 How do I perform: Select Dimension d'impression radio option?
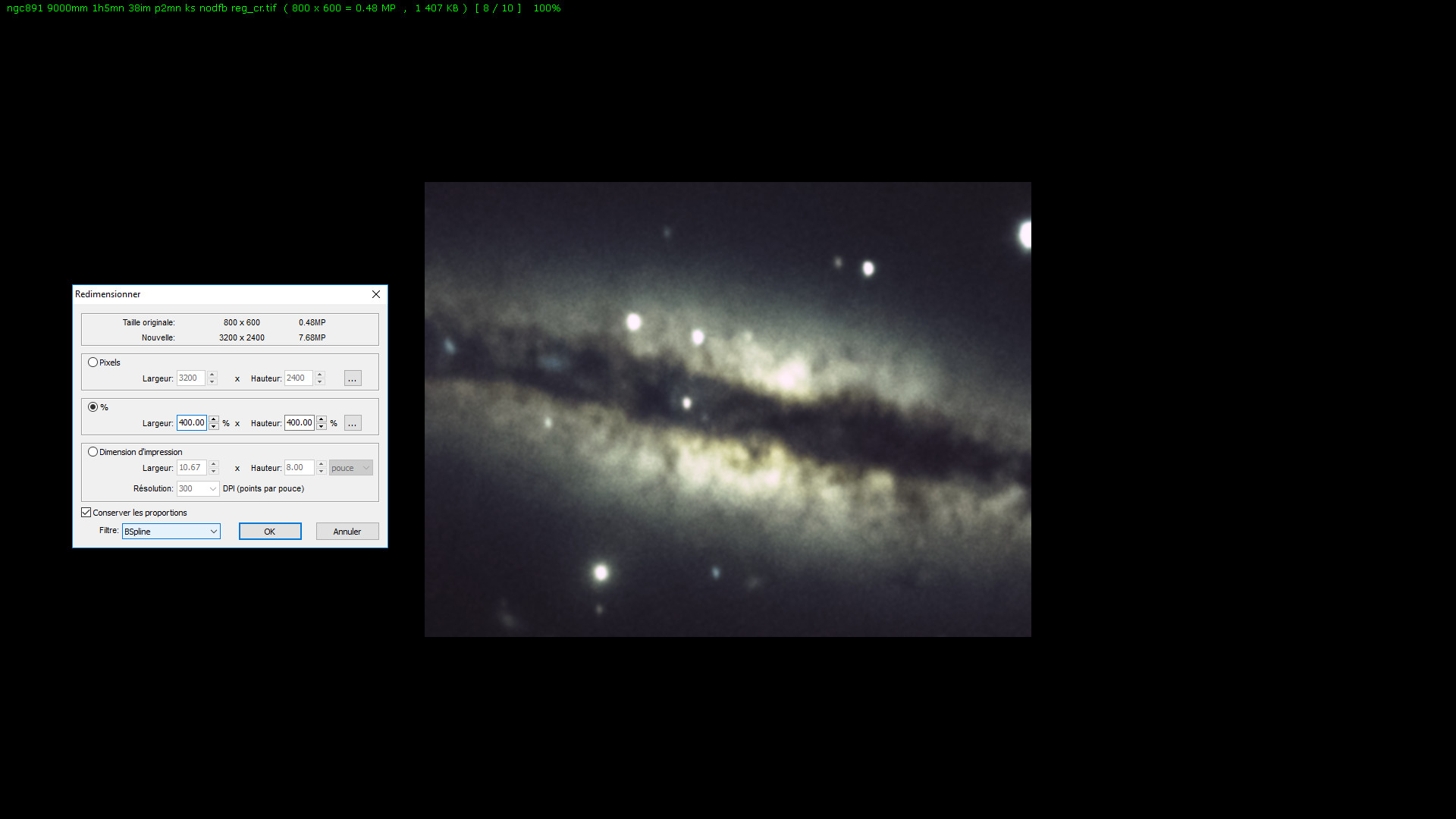pyautogui.click(x=93, y=452)
